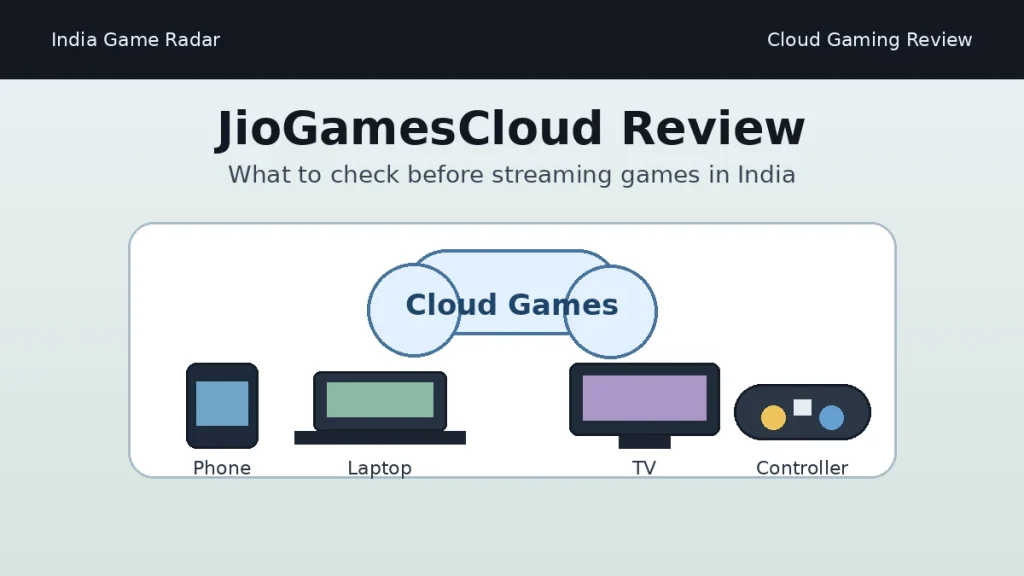The image size is (1024, 576).
Task: Click the TV label text
Action: point(644,468)
